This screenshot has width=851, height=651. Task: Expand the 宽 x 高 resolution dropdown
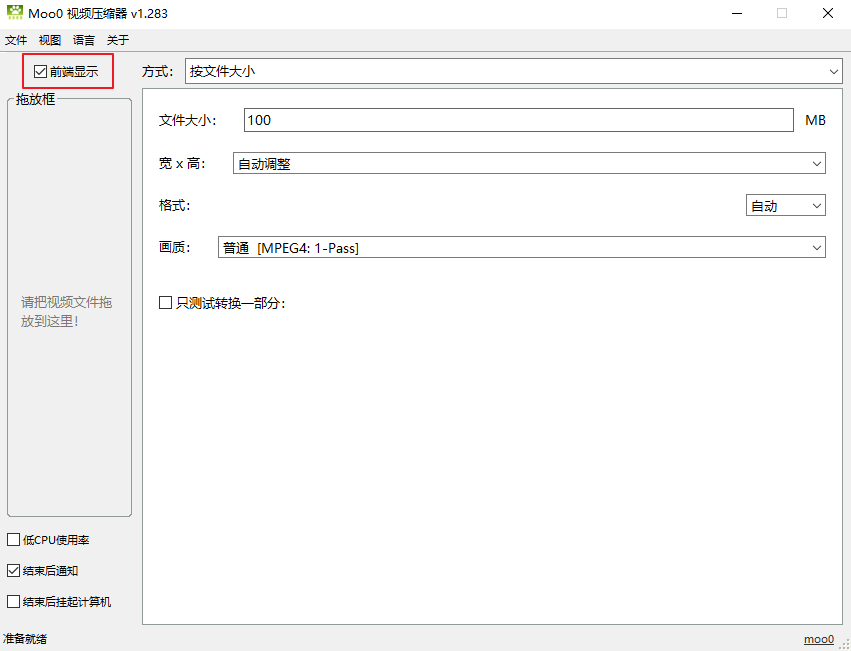(526, 162)
